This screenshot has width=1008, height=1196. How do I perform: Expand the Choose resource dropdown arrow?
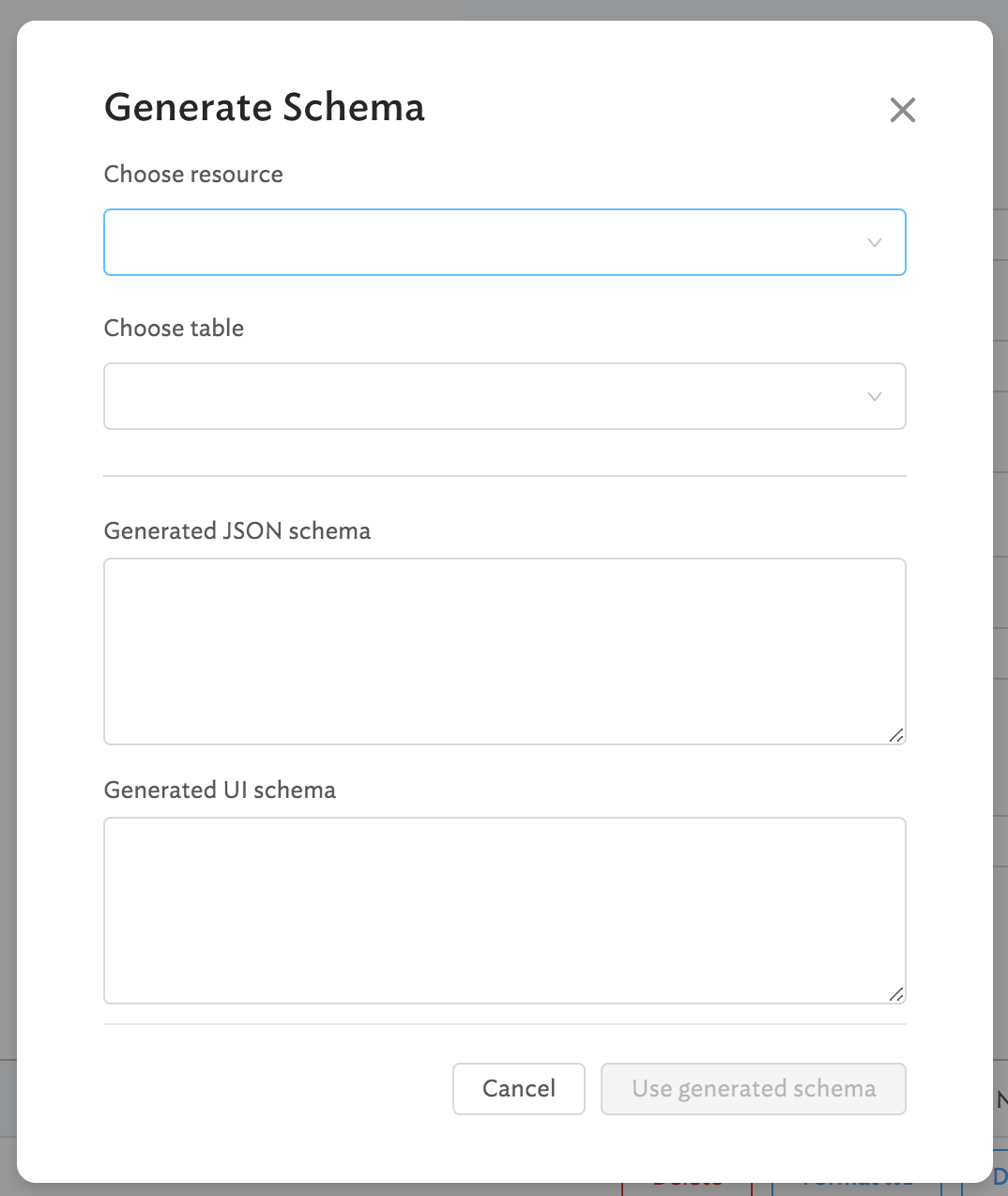874,243
